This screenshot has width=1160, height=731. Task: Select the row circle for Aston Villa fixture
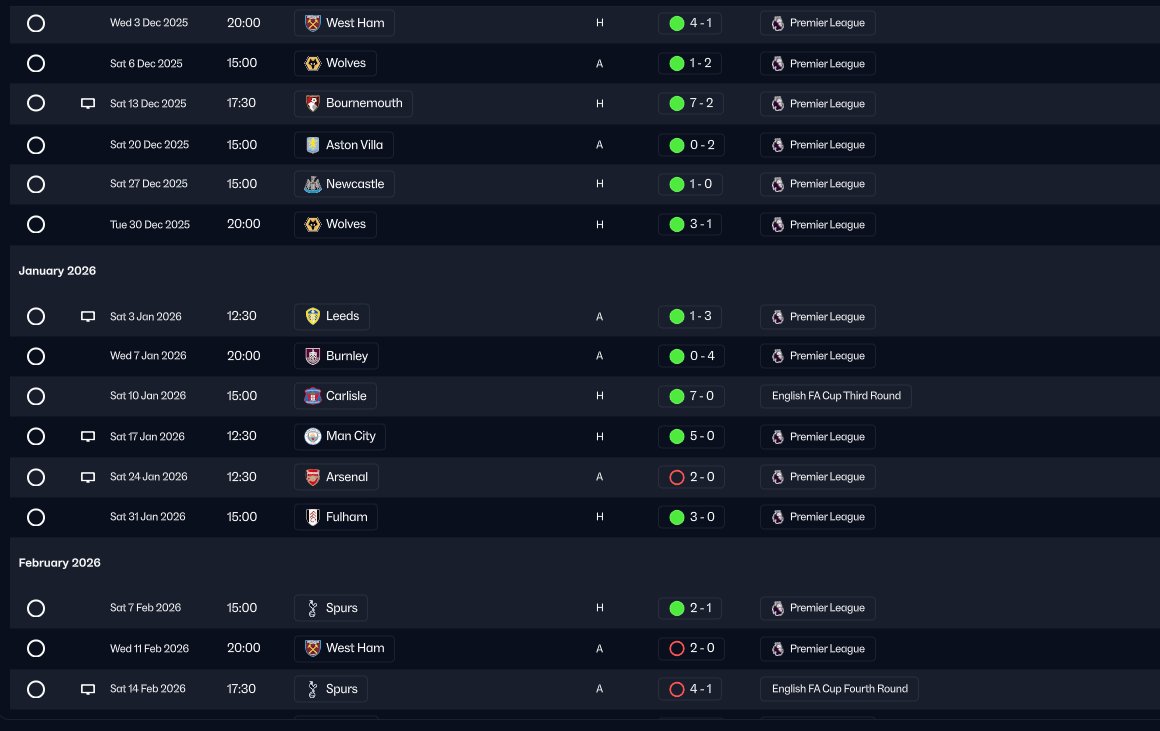tap(36, 145)
